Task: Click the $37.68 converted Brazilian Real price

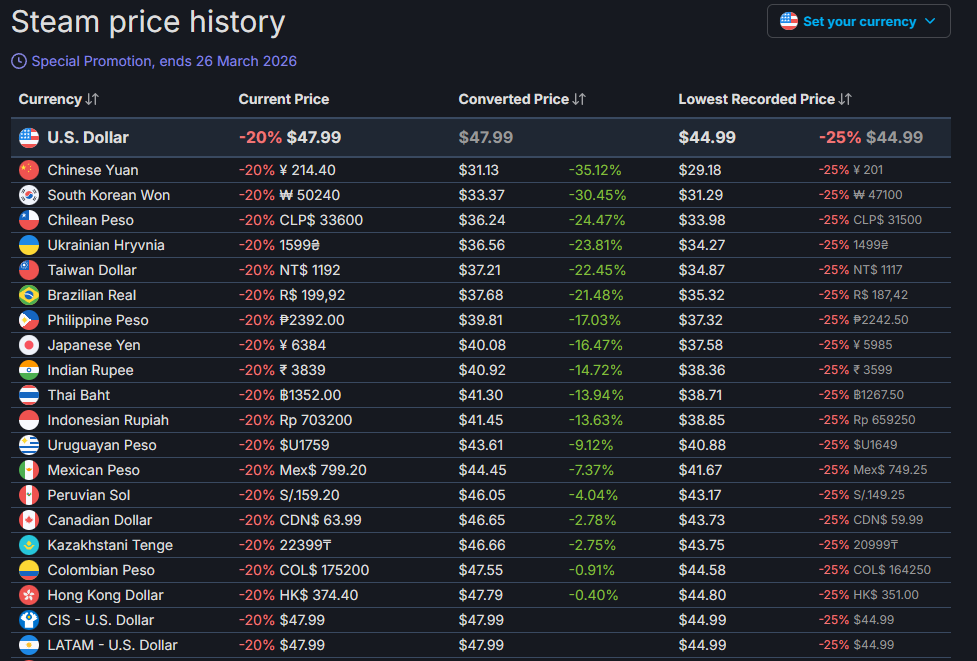Action: pyautogui.click(x=481, y=295)
